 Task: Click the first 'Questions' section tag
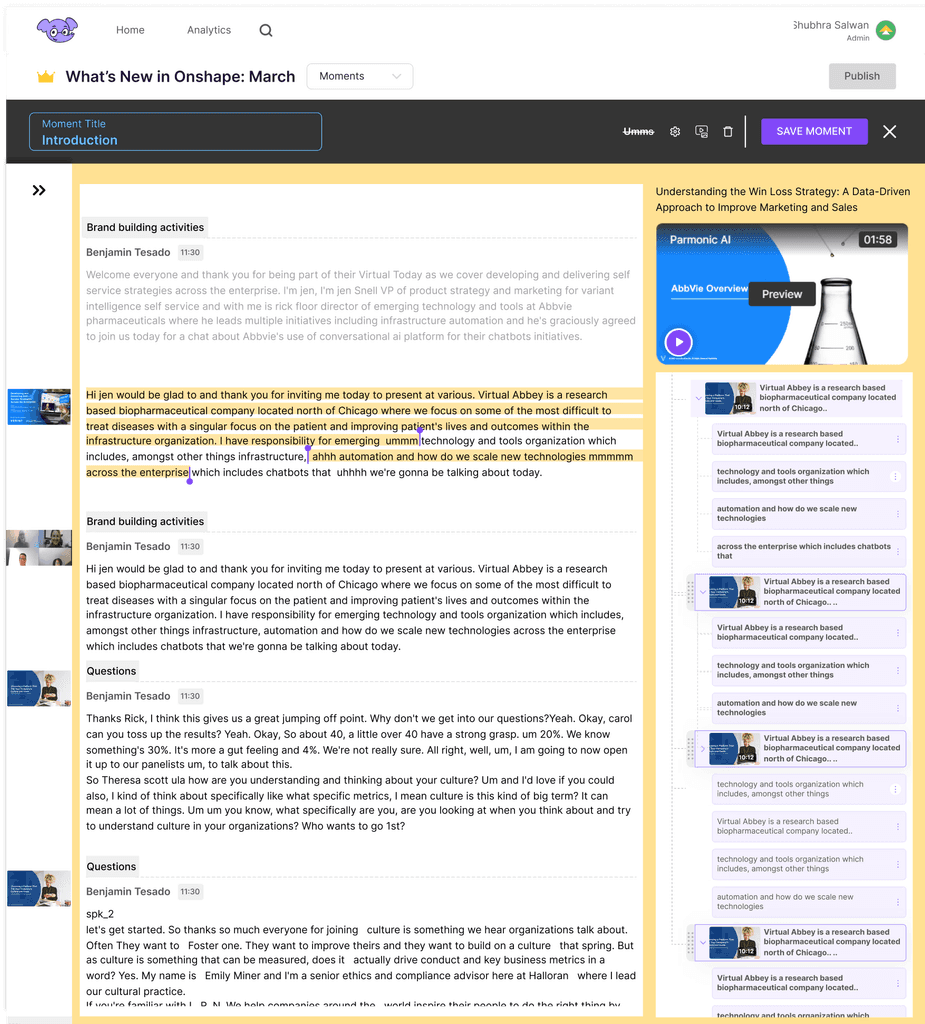click(x=111, y=671)
